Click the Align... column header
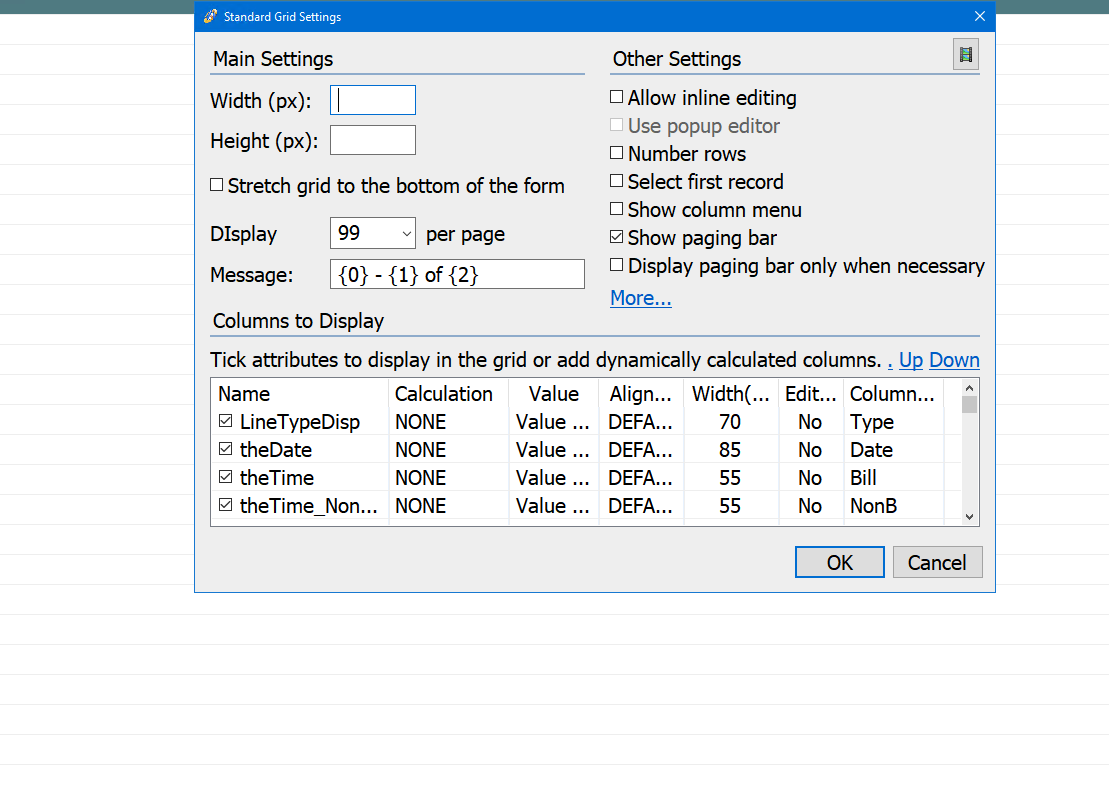 tap(641, 394)
